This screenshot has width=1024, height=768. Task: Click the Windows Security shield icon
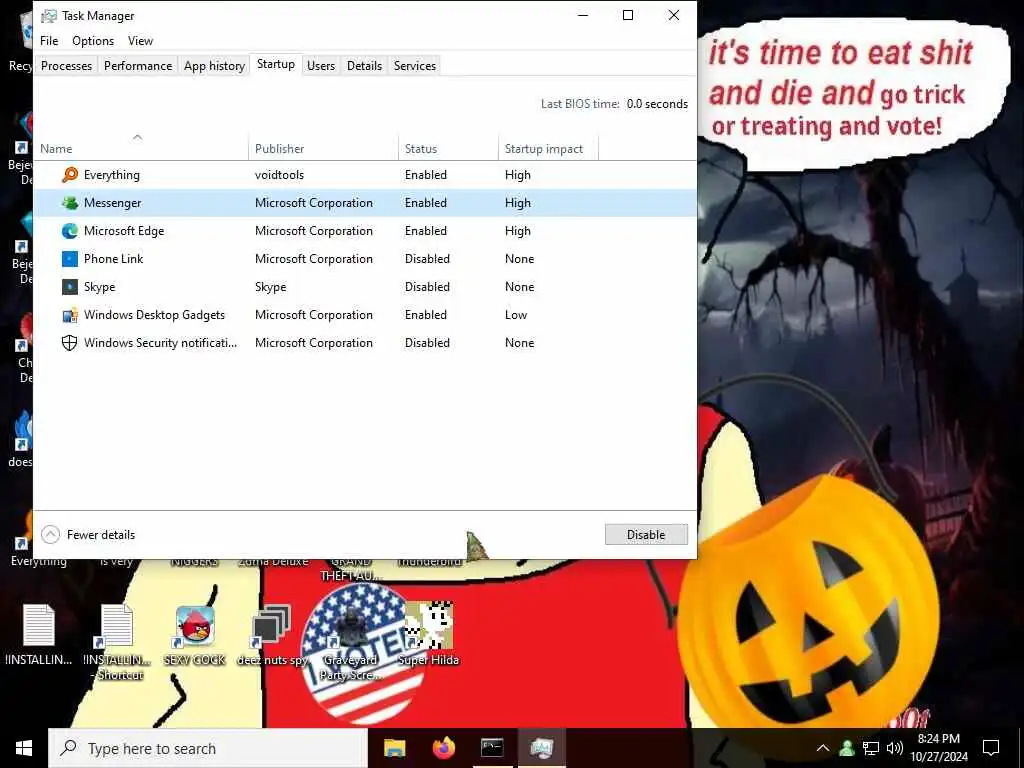point(70,343)
